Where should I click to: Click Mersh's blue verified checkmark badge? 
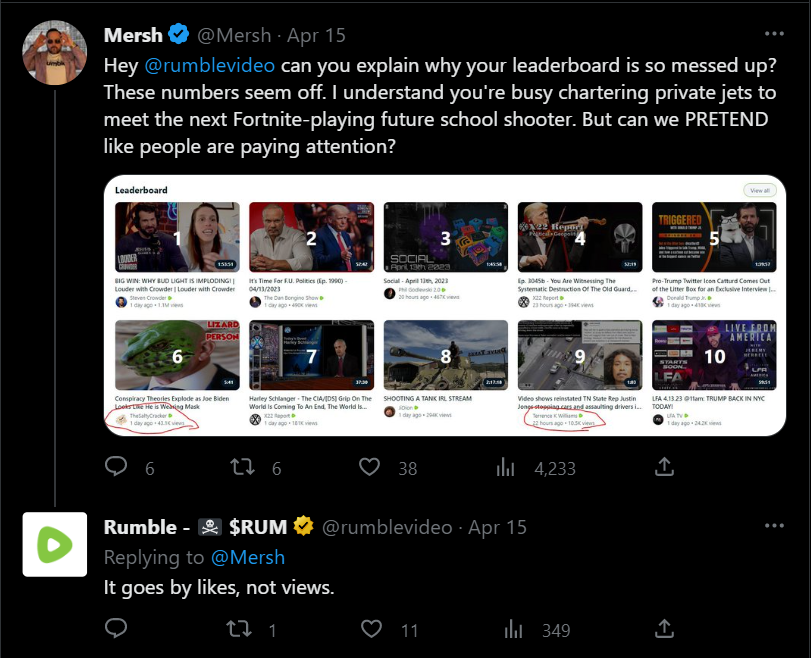pos(178,34)
